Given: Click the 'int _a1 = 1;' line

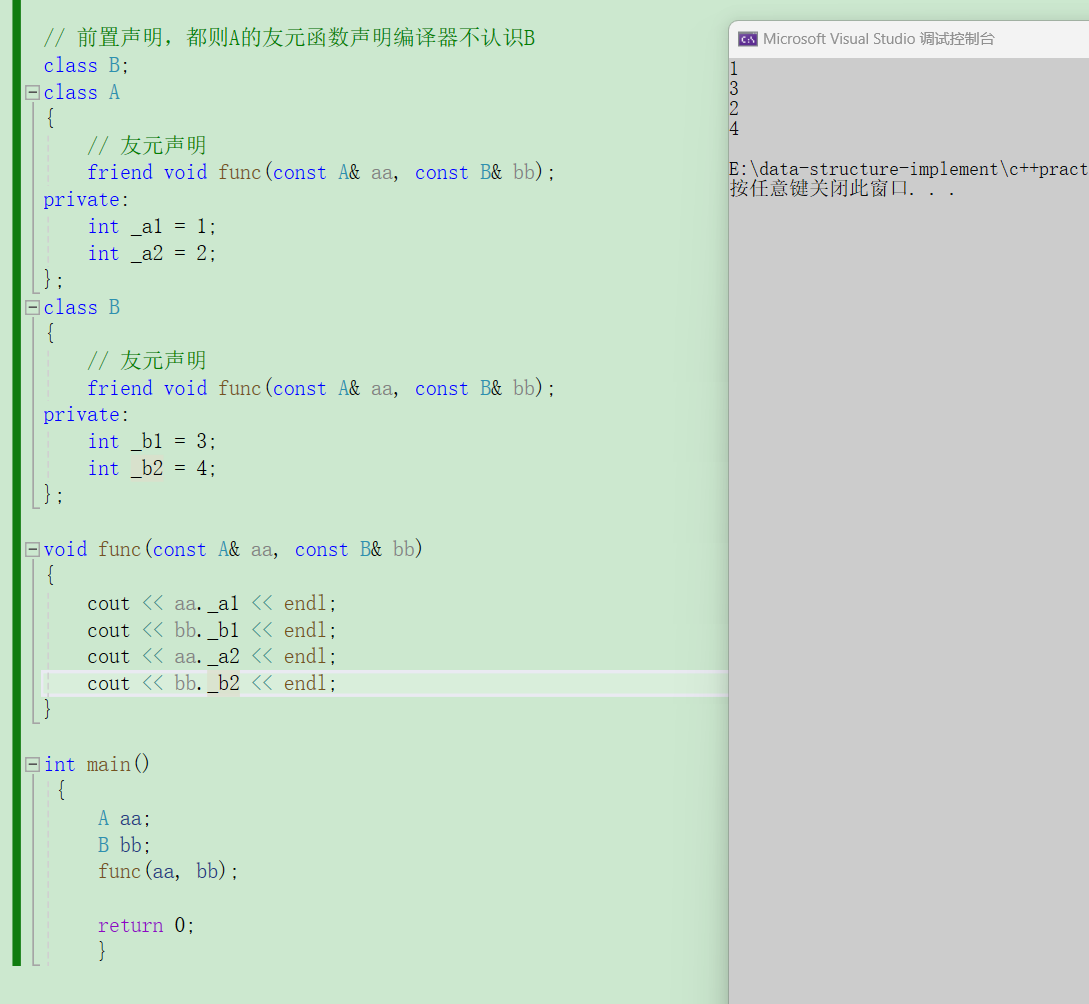Looking at the screenshot, I should click(152, 226).
